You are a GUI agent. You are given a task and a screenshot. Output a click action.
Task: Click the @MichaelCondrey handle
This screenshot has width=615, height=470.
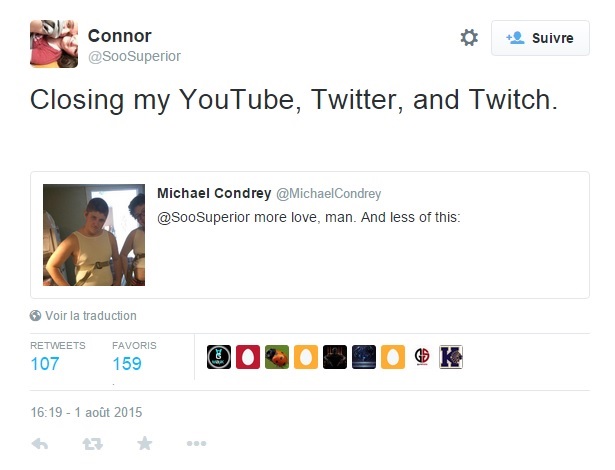point(328,193)
